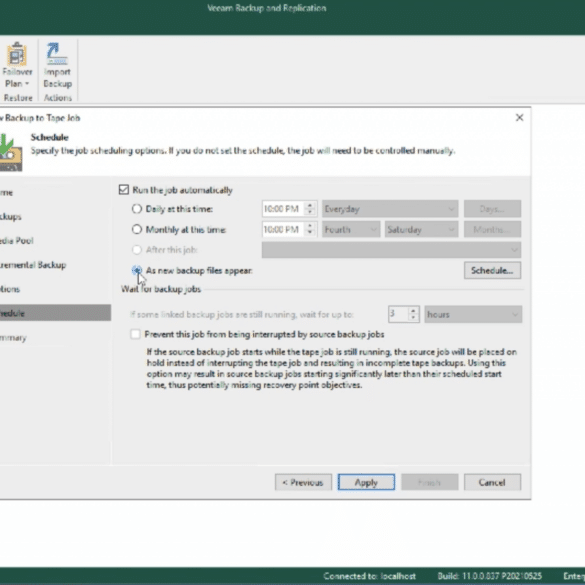This screenshot has width=585, height=585.
Task: Select As new backup files appear
Action: pos(137,270)
